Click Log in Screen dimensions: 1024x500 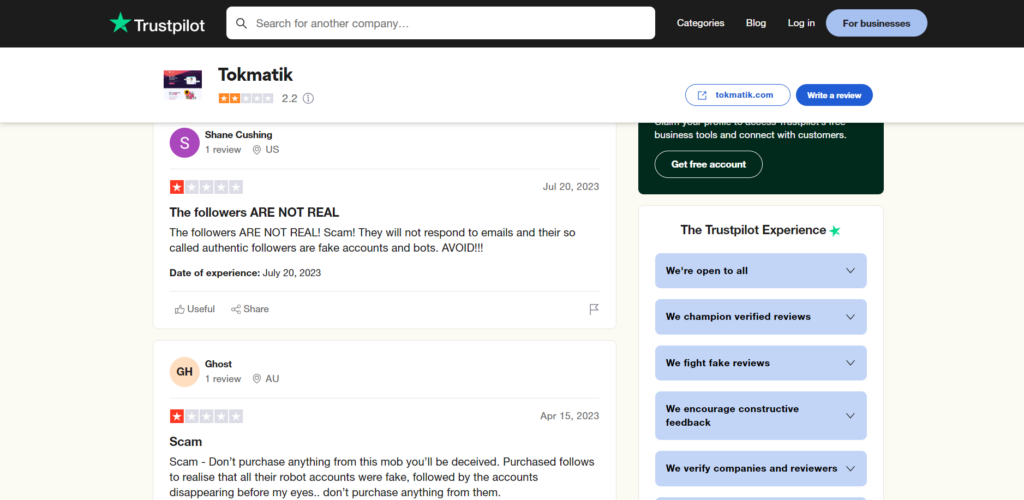coord(801,23)
